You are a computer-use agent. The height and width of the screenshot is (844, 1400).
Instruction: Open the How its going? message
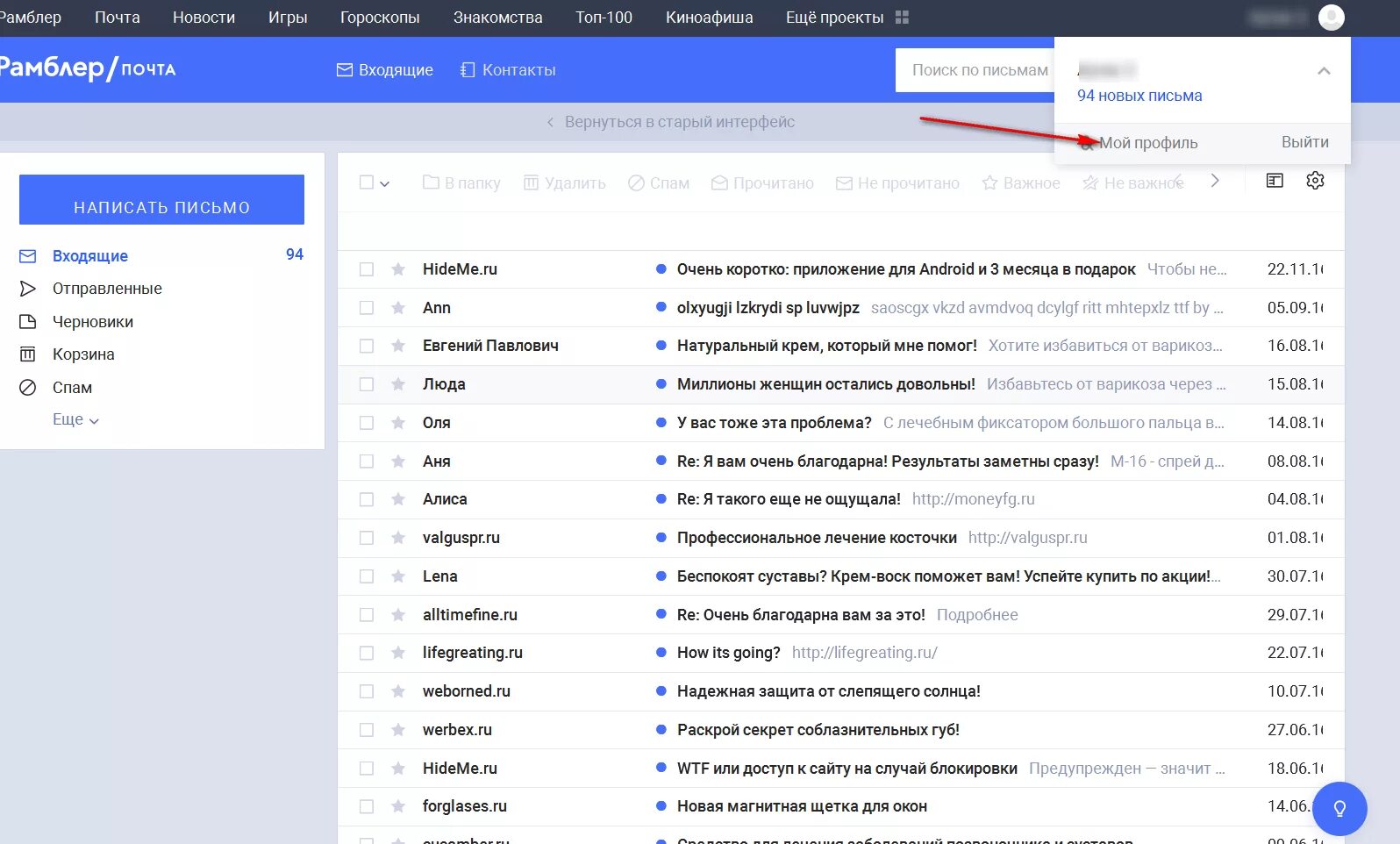tap(729, 653)
